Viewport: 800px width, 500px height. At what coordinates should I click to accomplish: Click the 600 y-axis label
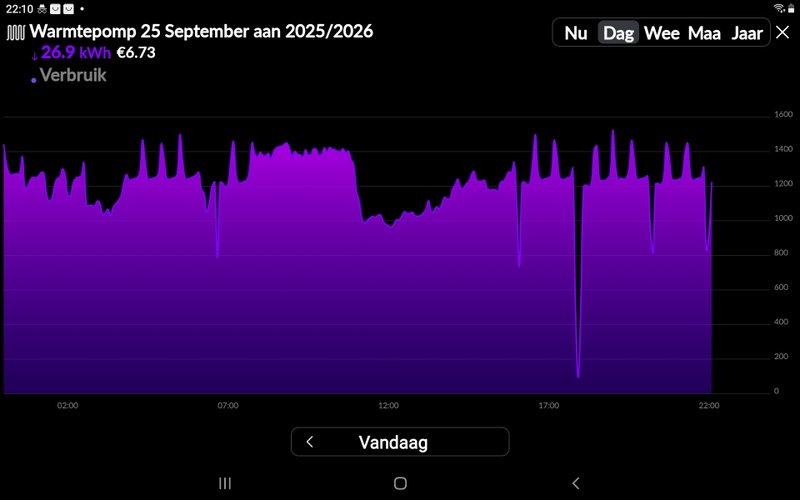(781, 288)
